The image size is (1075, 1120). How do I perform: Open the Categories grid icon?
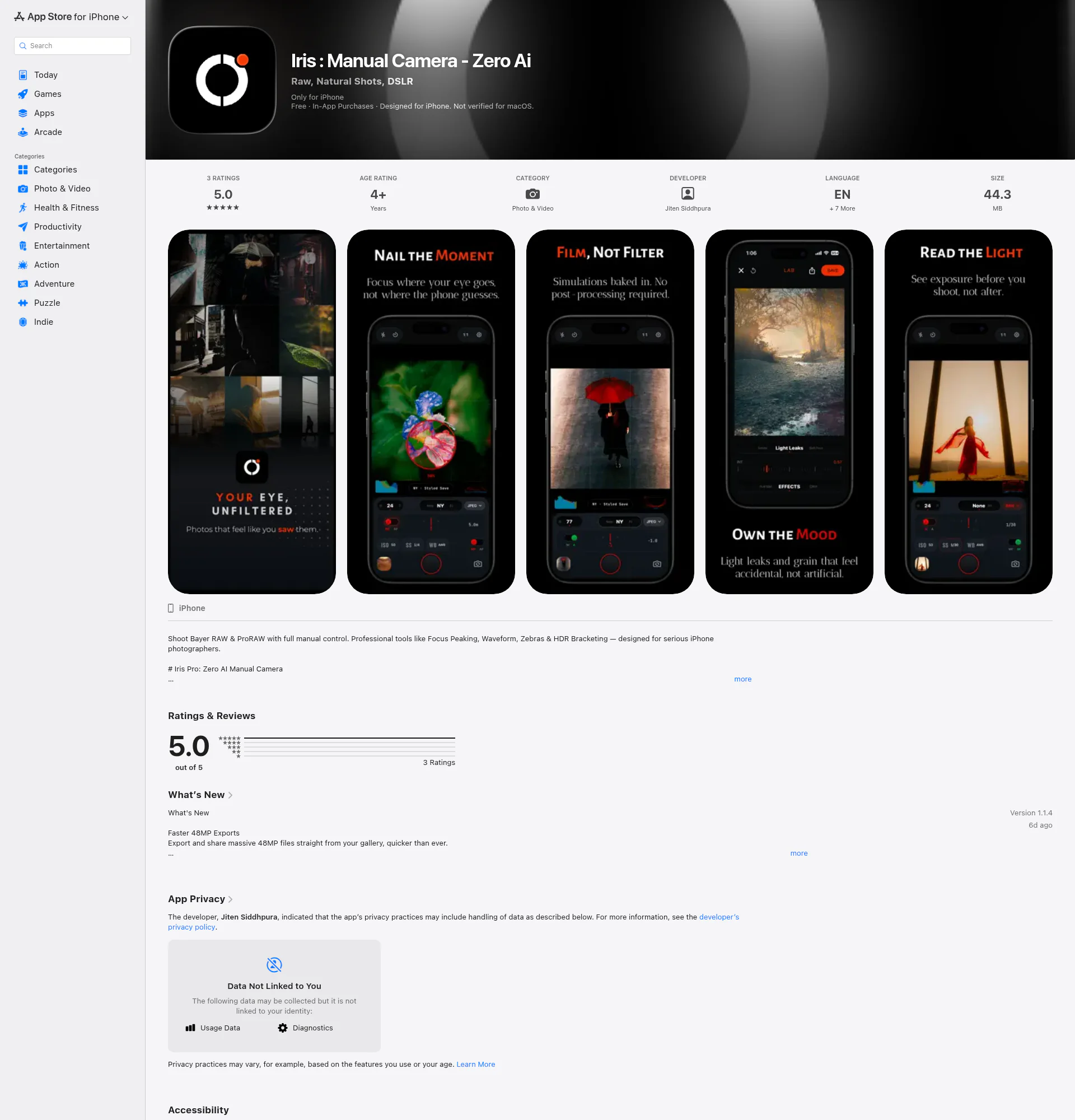(23, 170)
